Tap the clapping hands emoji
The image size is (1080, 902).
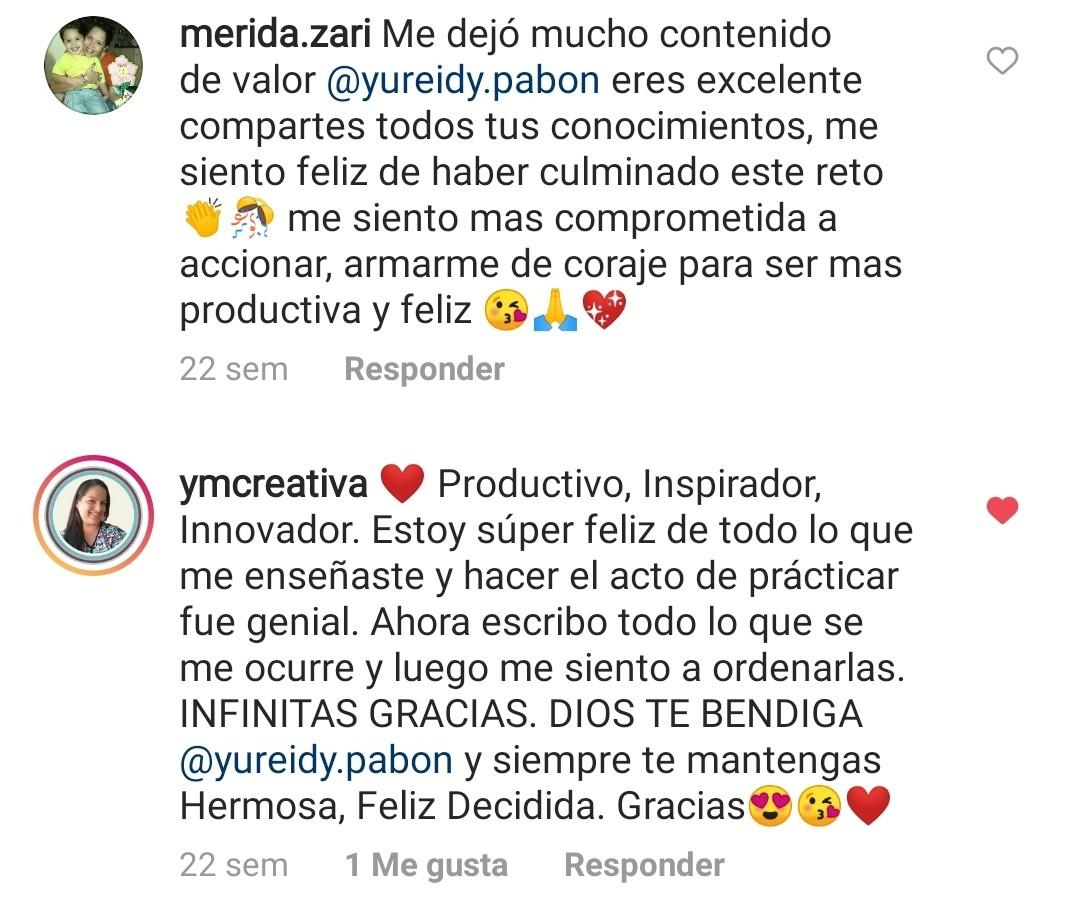coord(203,218)
